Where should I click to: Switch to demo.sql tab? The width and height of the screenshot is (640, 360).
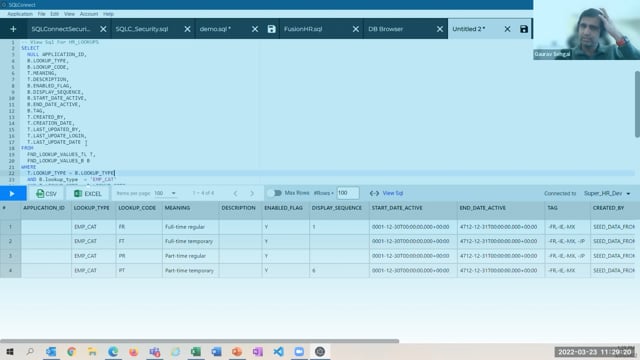click(x=215, y=29)
